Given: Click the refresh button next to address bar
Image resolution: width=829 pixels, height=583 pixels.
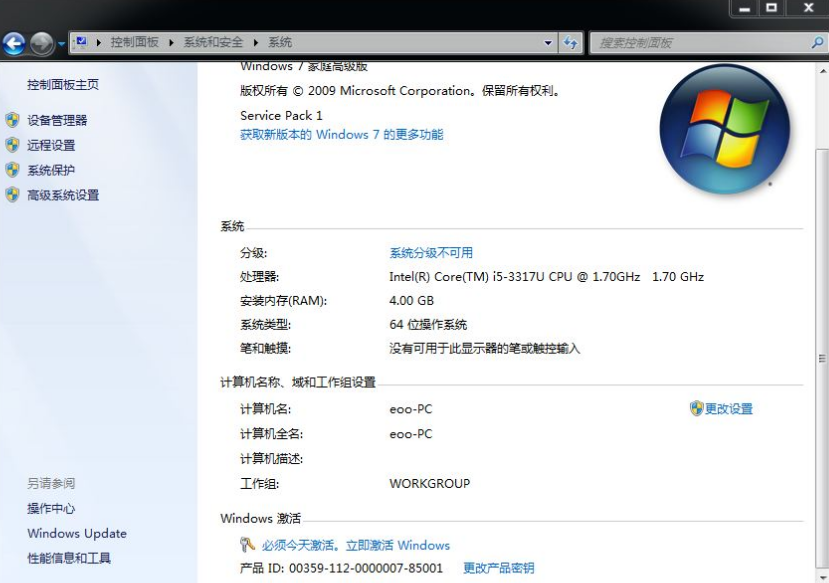Looking at the screenshot, I should click(x=571, y=43).
